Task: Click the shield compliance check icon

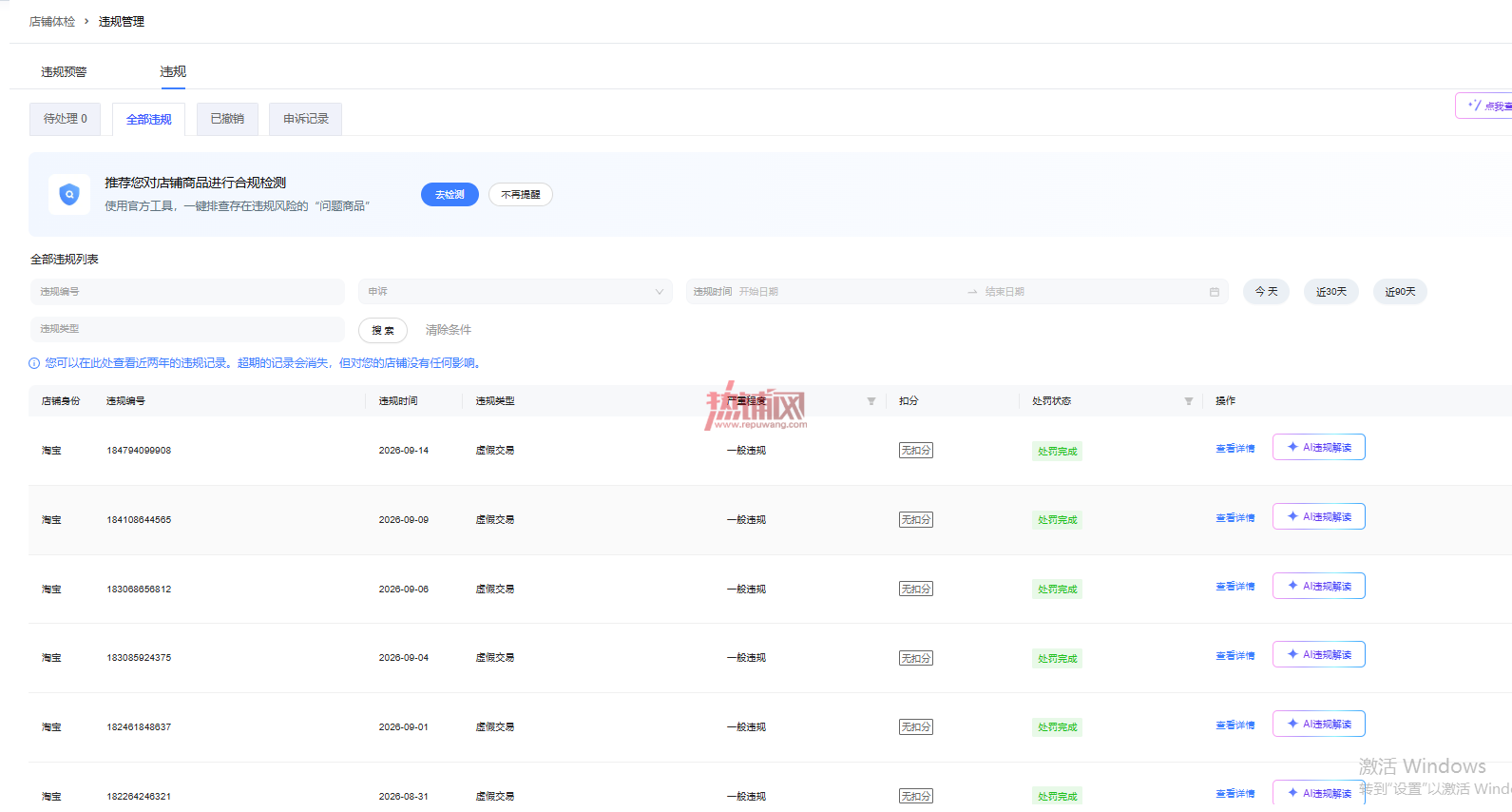Action: (x=69, y=194)
